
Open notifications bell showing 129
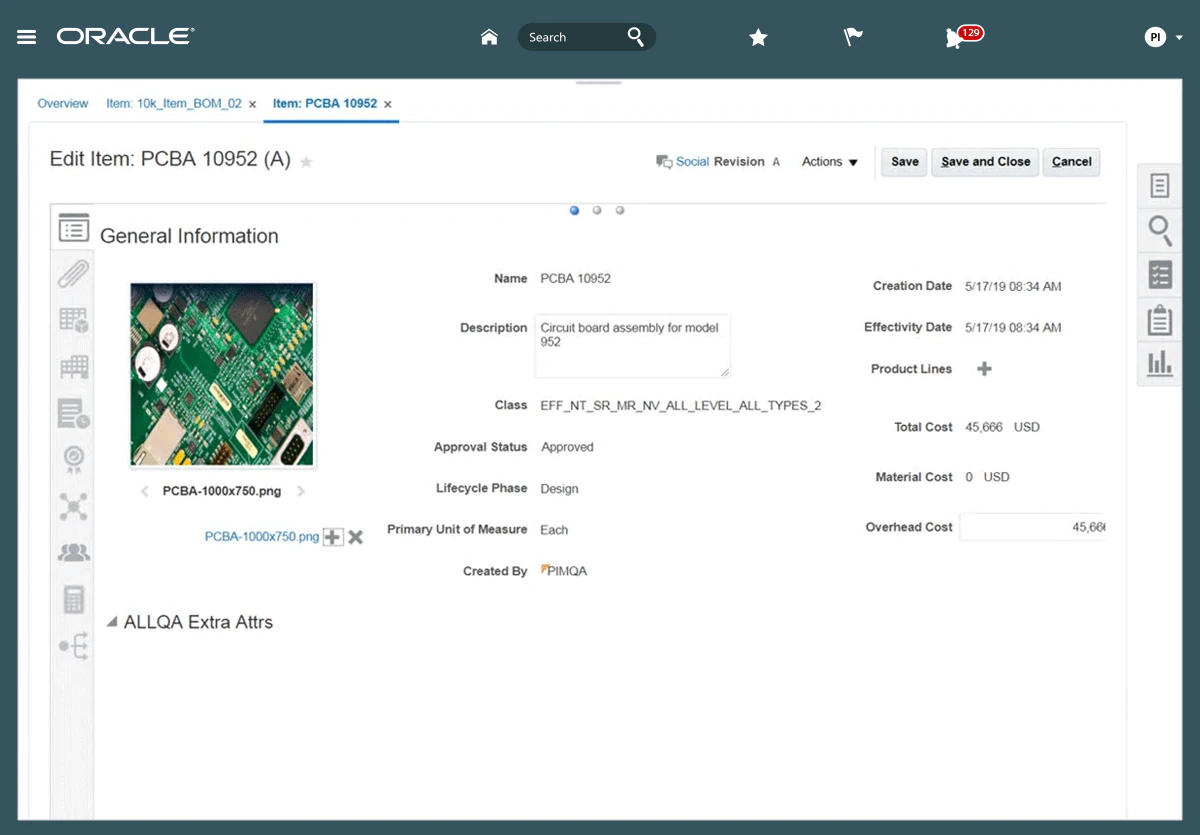tap(956, 38)
